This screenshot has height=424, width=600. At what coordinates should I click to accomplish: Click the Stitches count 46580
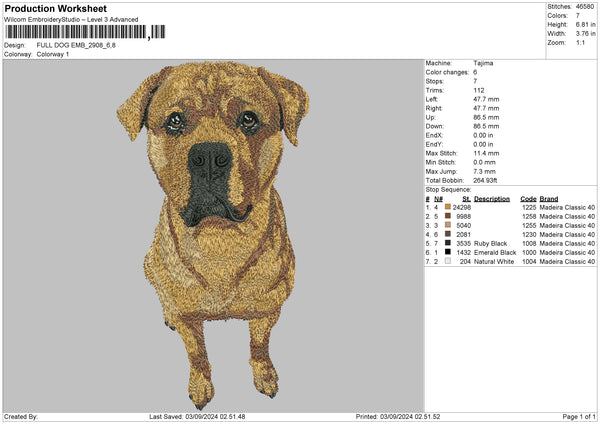tap(586, 5)
